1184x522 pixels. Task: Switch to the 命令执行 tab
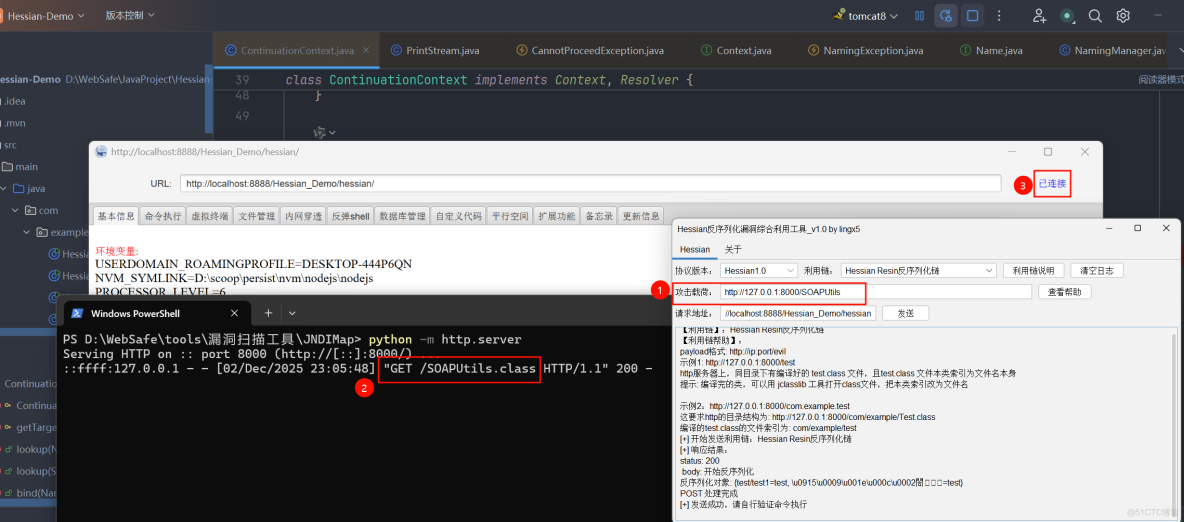point(162,216)
